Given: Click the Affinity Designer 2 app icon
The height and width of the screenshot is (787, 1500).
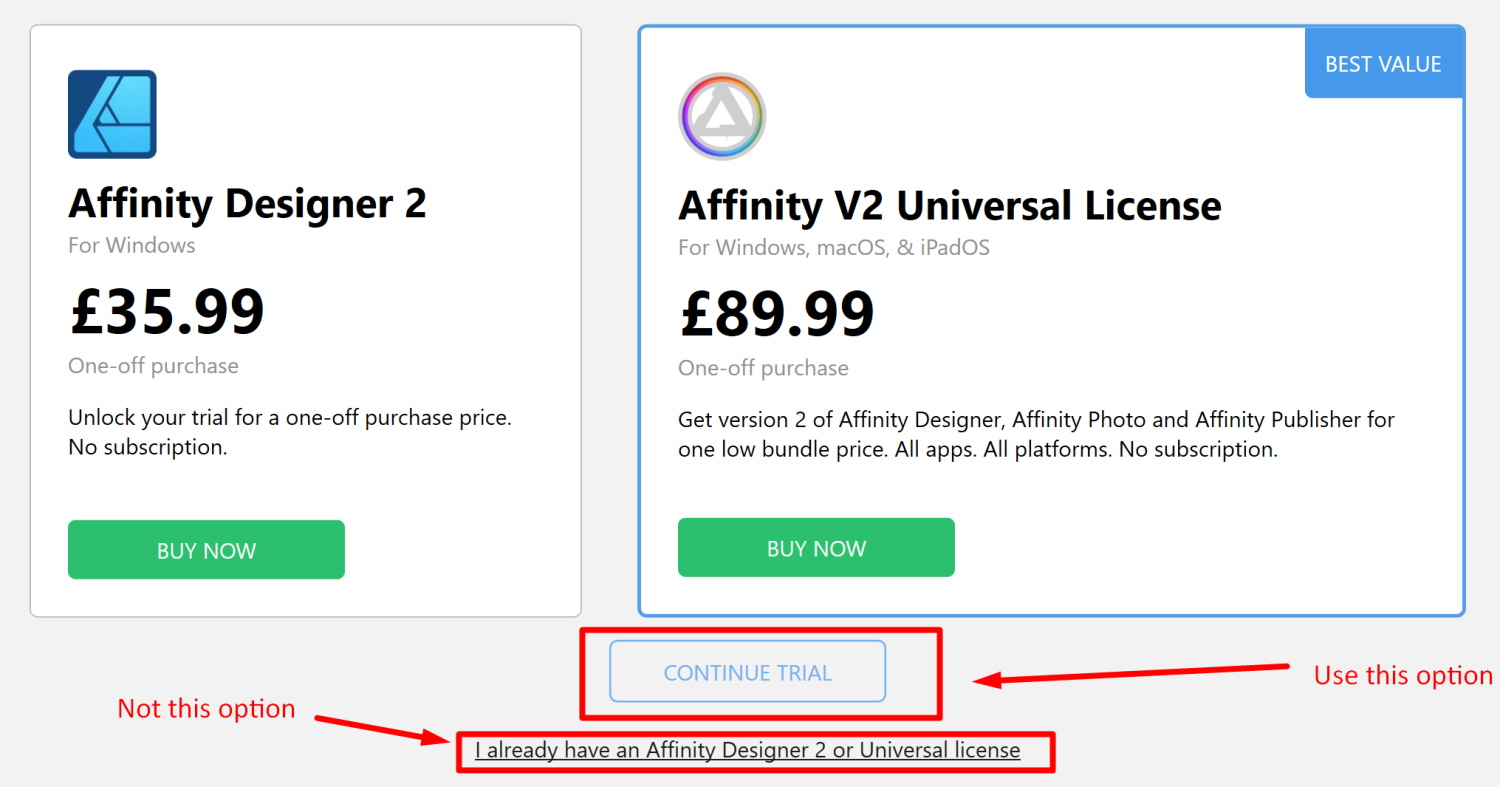Looking at the screenshot, I should click(x=112, y=114).
